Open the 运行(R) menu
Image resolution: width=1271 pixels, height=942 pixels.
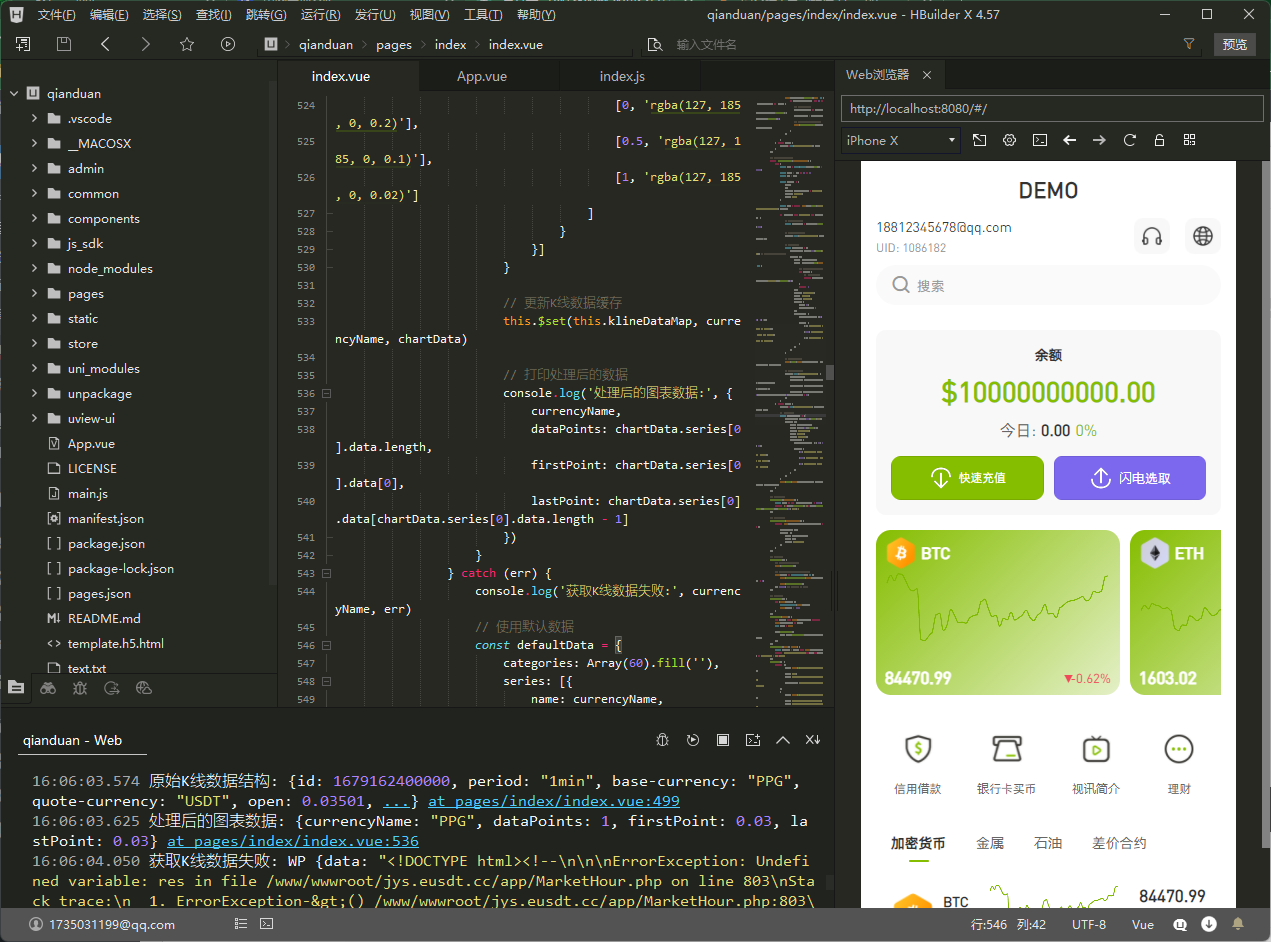[320, 15]
